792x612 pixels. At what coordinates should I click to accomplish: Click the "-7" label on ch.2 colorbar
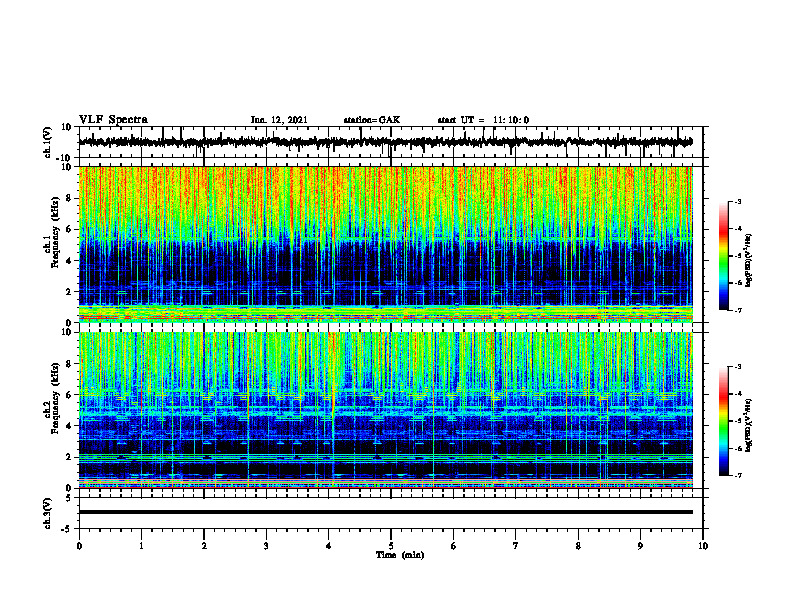737,475
